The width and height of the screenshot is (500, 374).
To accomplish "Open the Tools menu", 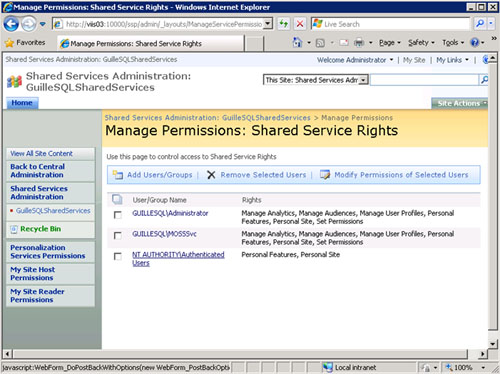I will (453, 43).
